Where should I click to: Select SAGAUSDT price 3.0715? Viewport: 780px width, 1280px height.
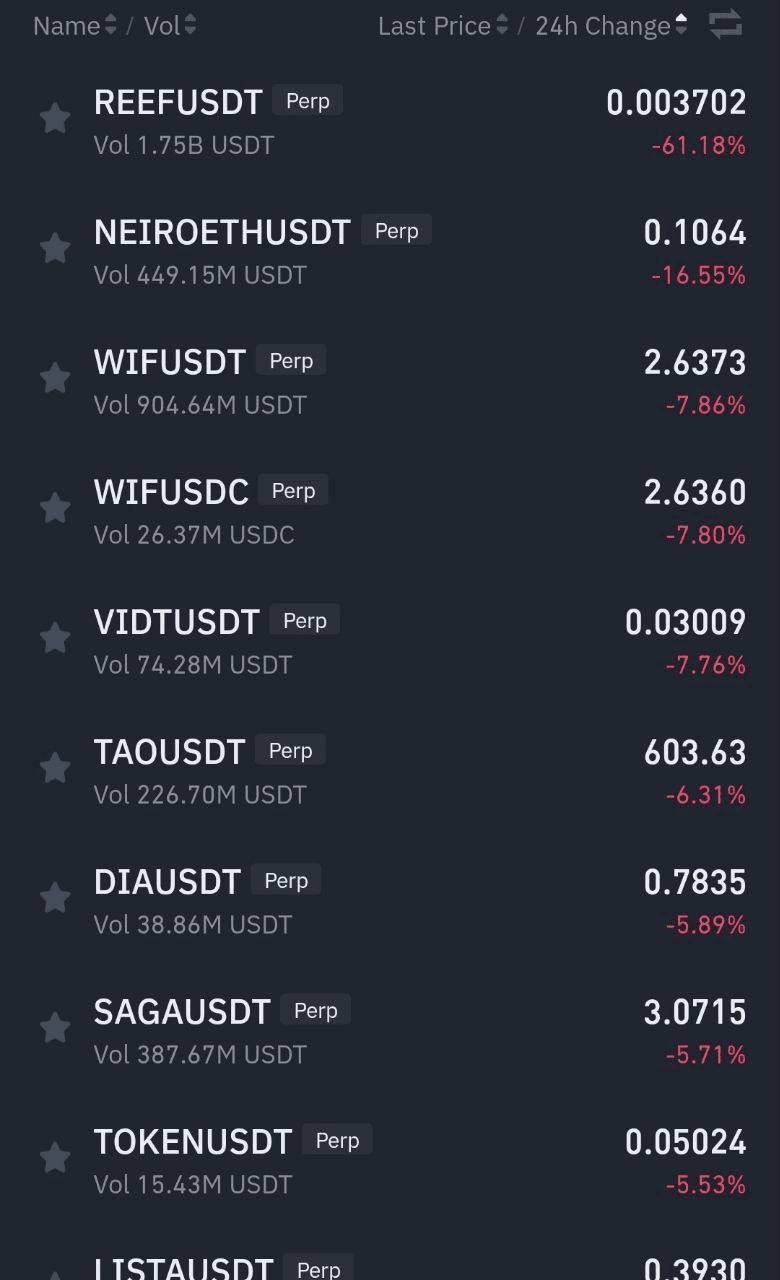pos(695,1012)
